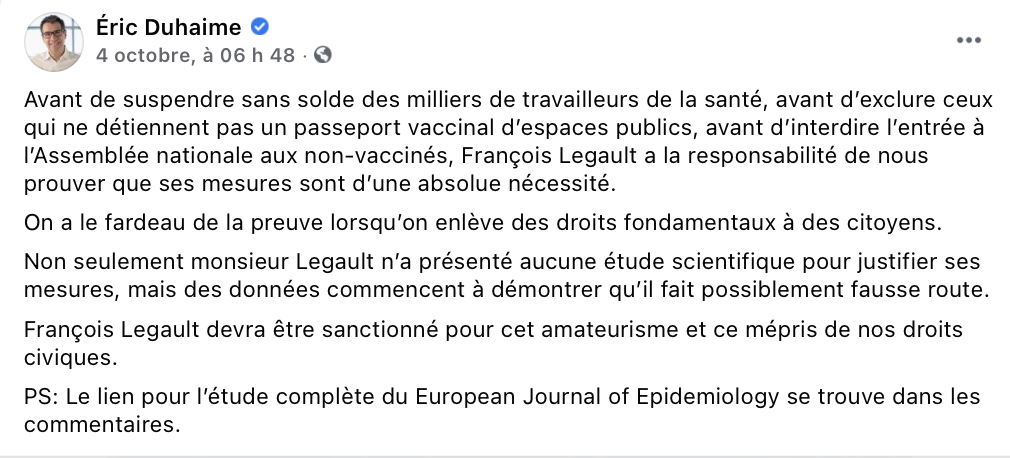Click the paragraph beginning Non seulement monsieur Legault

[506, 276]
